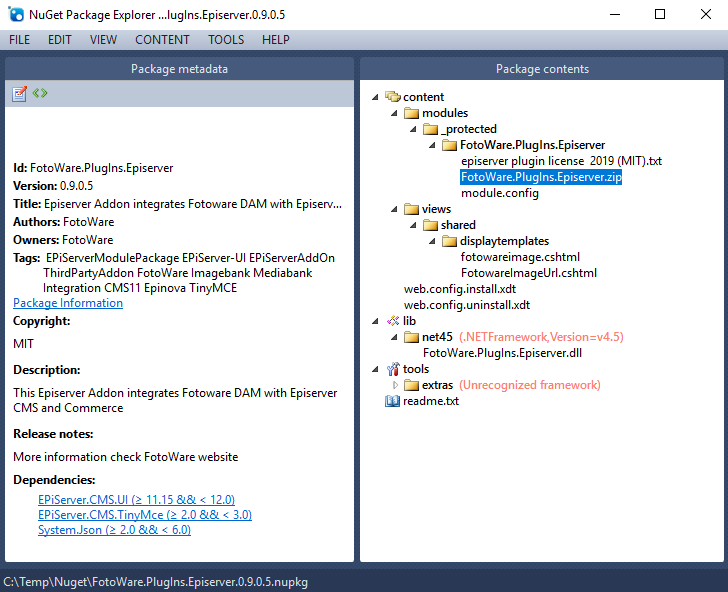The height and width of the screenshot is (592, 728).
Task: Click the shared folder icon
Action: point(430,225)
